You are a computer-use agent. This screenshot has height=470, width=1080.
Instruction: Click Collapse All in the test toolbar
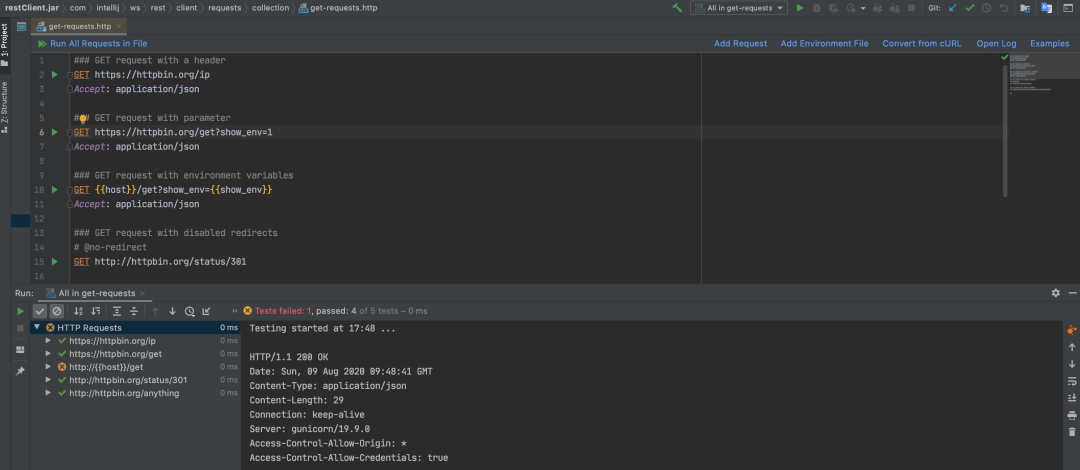pos(134,311)
